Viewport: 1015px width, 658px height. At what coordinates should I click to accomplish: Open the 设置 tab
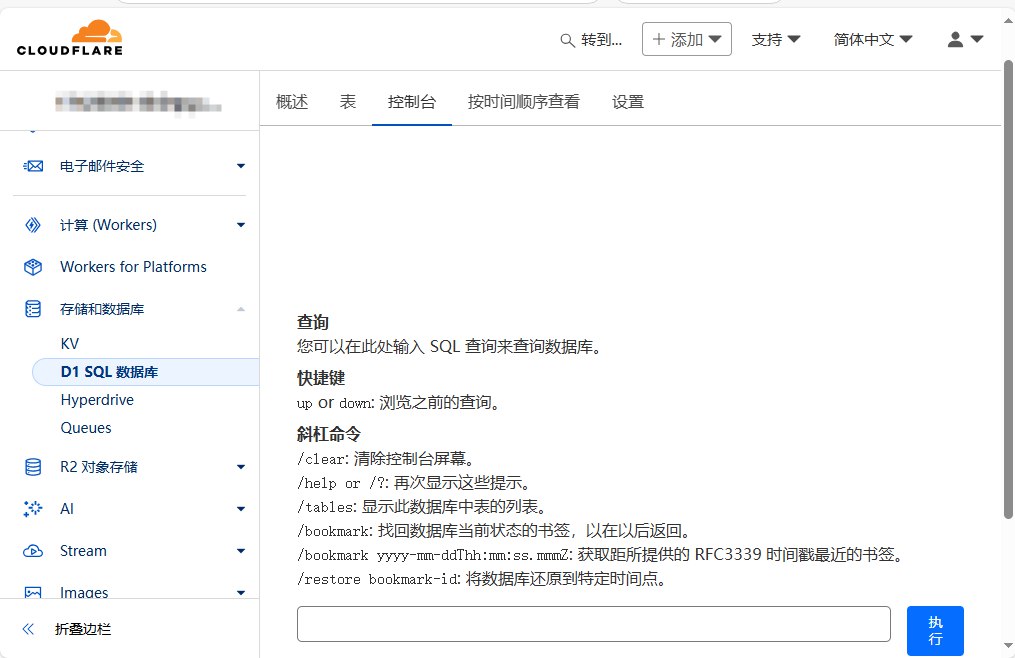[x=628, y=102]
